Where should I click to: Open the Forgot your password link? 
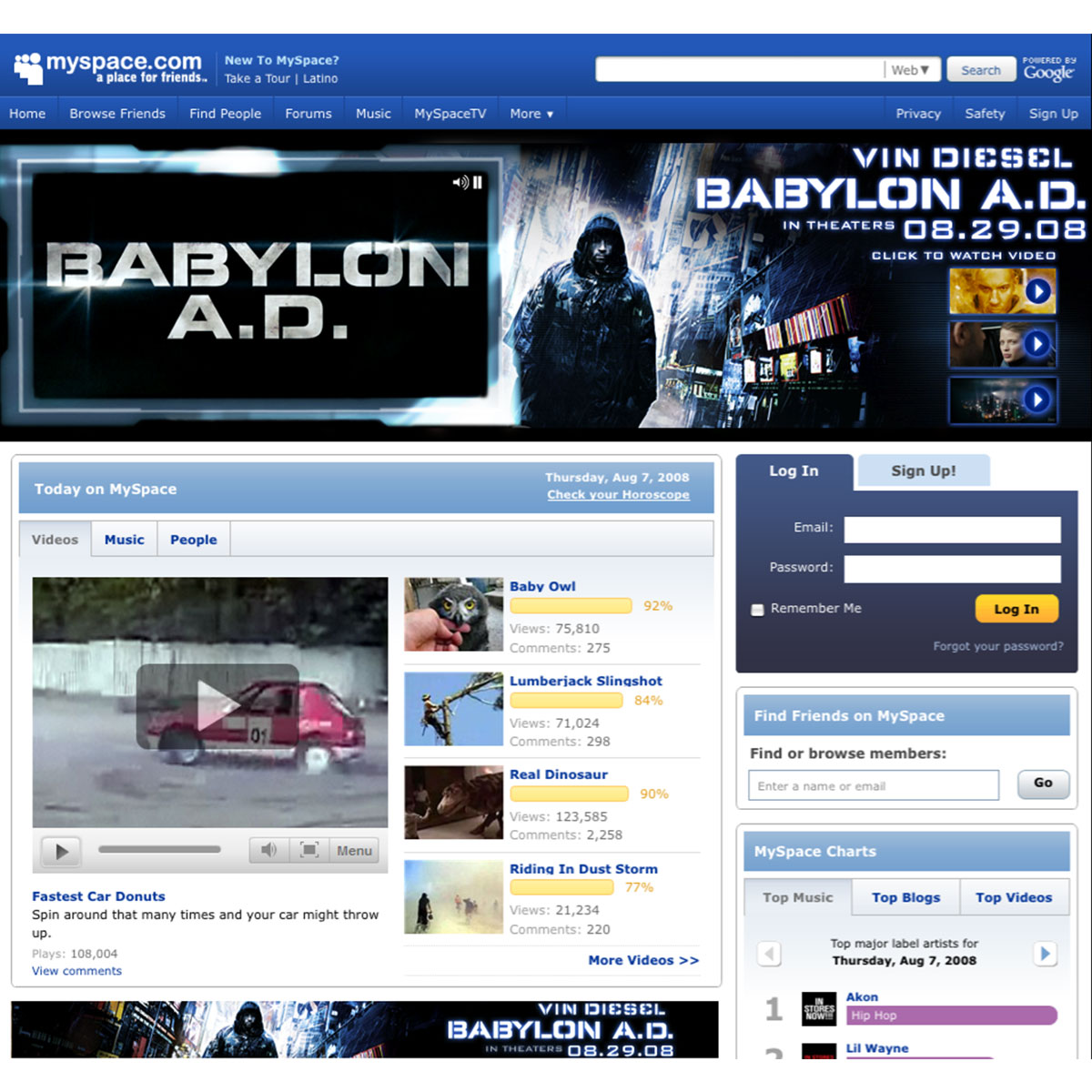997,646
